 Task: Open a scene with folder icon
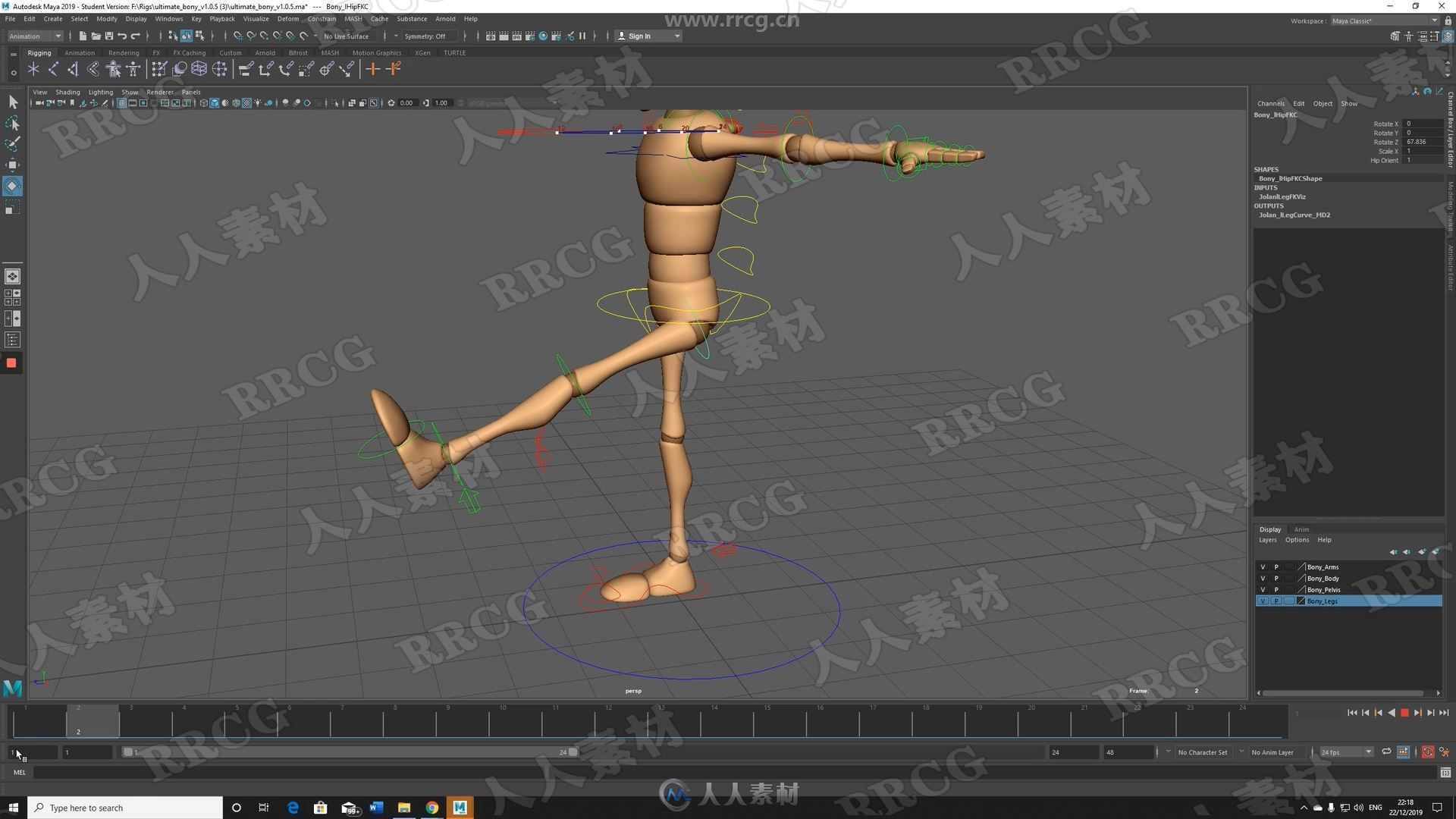96,36
